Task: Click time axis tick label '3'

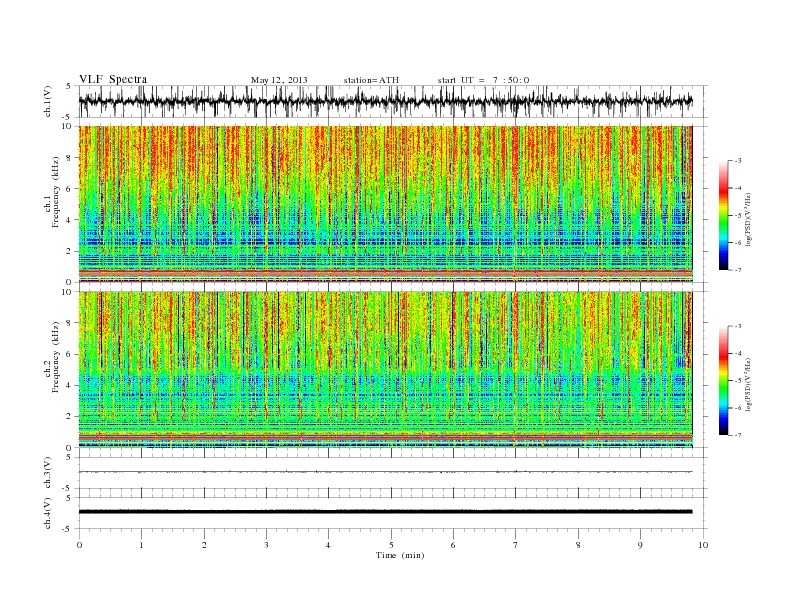Action: coord(266,545)
